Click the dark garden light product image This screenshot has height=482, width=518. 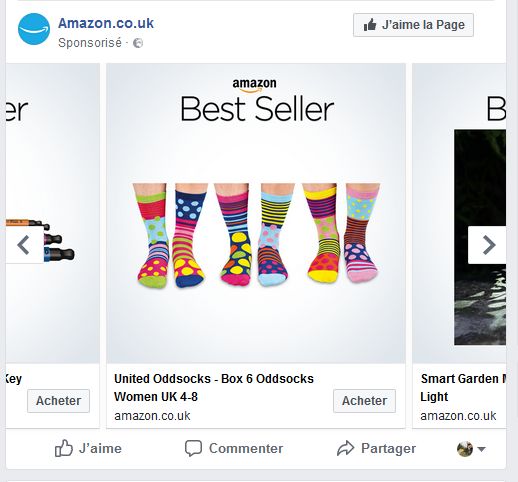pos(480,237)
